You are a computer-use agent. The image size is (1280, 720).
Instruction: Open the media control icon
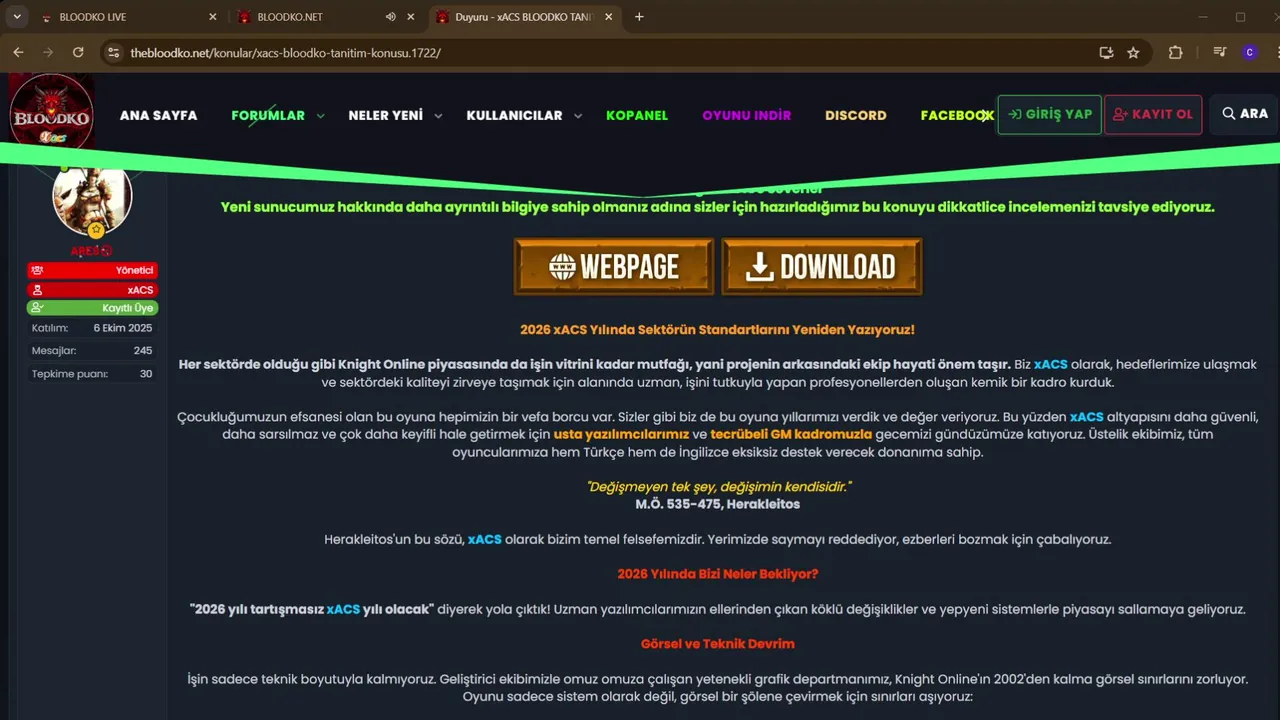[1219, 52]
